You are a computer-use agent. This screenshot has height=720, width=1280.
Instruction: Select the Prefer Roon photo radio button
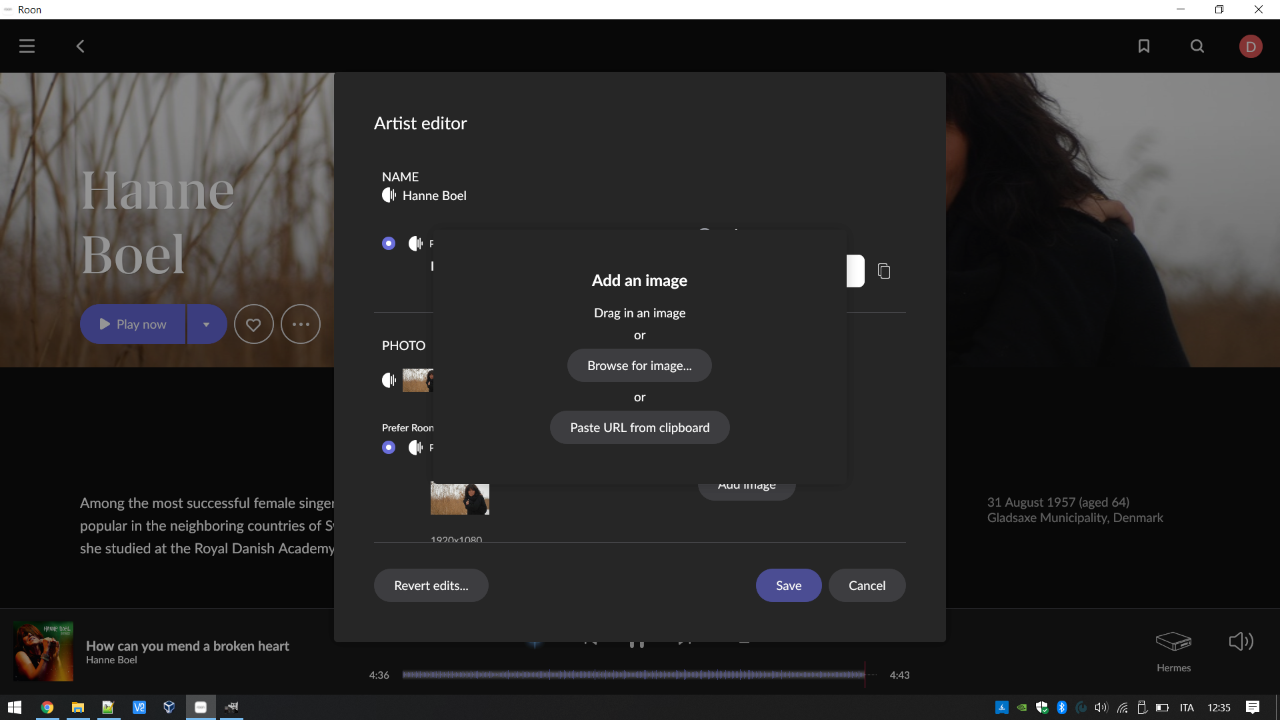pyautogui.click(x=389, y=447)
